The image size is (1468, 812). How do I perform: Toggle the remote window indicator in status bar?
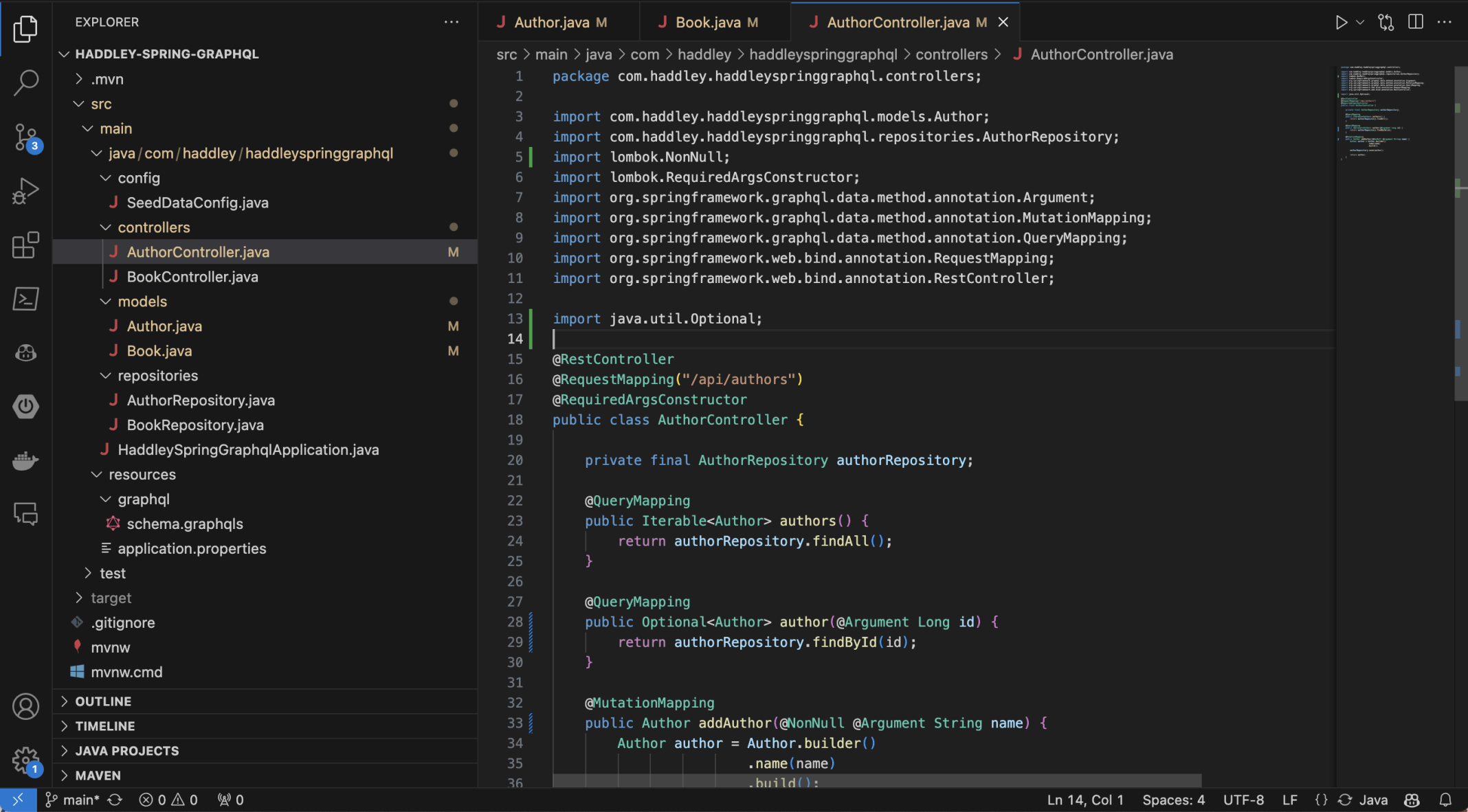18,800
